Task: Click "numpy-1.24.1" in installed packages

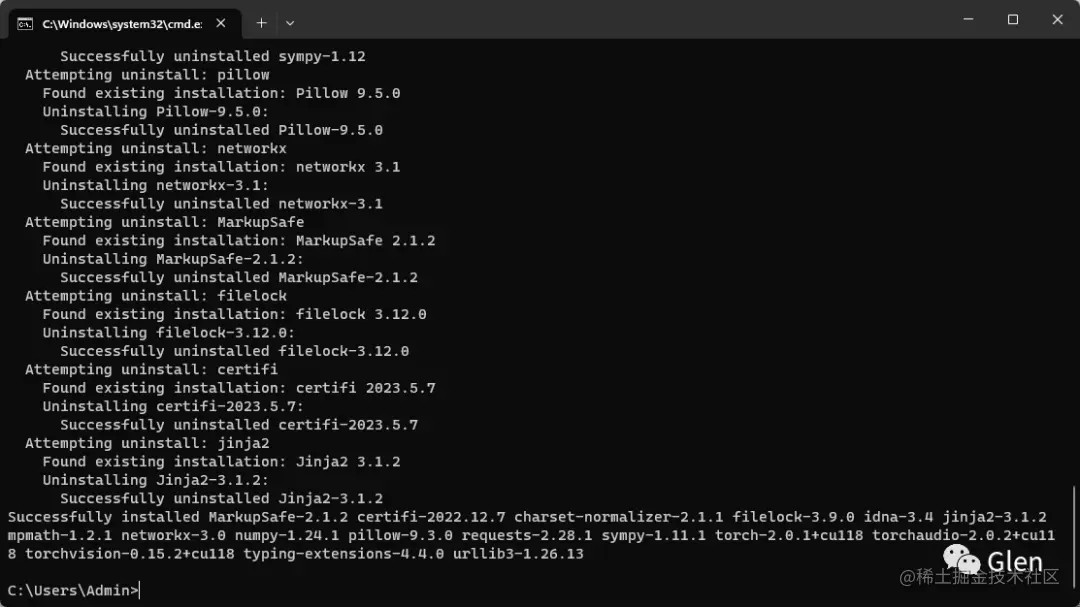Action: [x=287, y=535]
